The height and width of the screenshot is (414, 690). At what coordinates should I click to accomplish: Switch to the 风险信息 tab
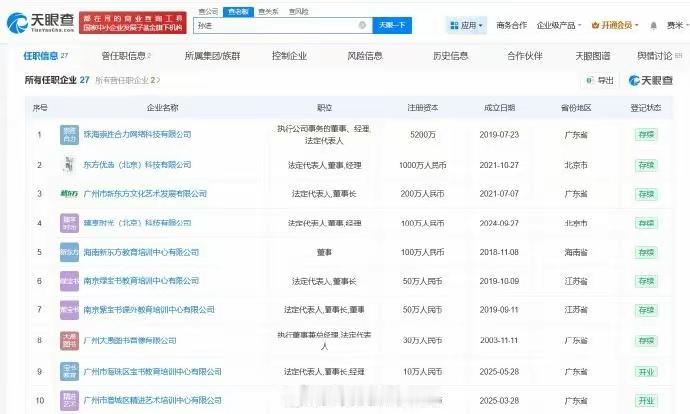point(365,56)
